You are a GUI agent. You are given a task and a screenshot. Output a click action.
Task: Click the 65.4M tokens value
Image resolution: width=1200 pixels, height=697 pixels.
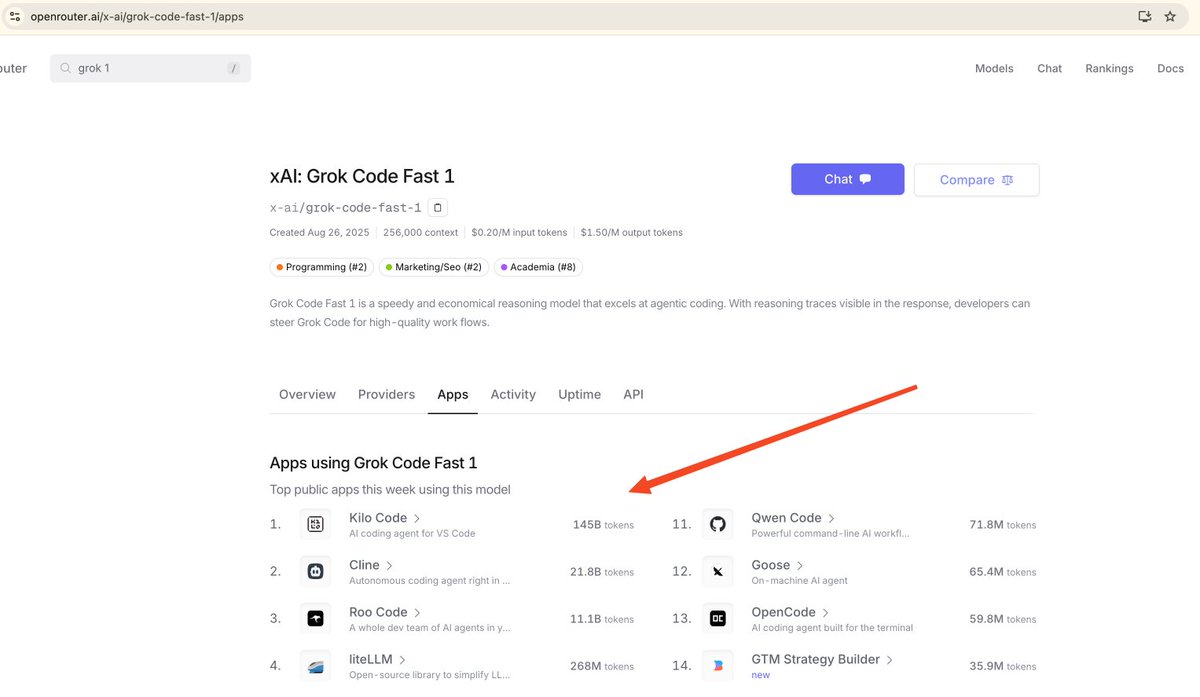(x=1003, y=572)
